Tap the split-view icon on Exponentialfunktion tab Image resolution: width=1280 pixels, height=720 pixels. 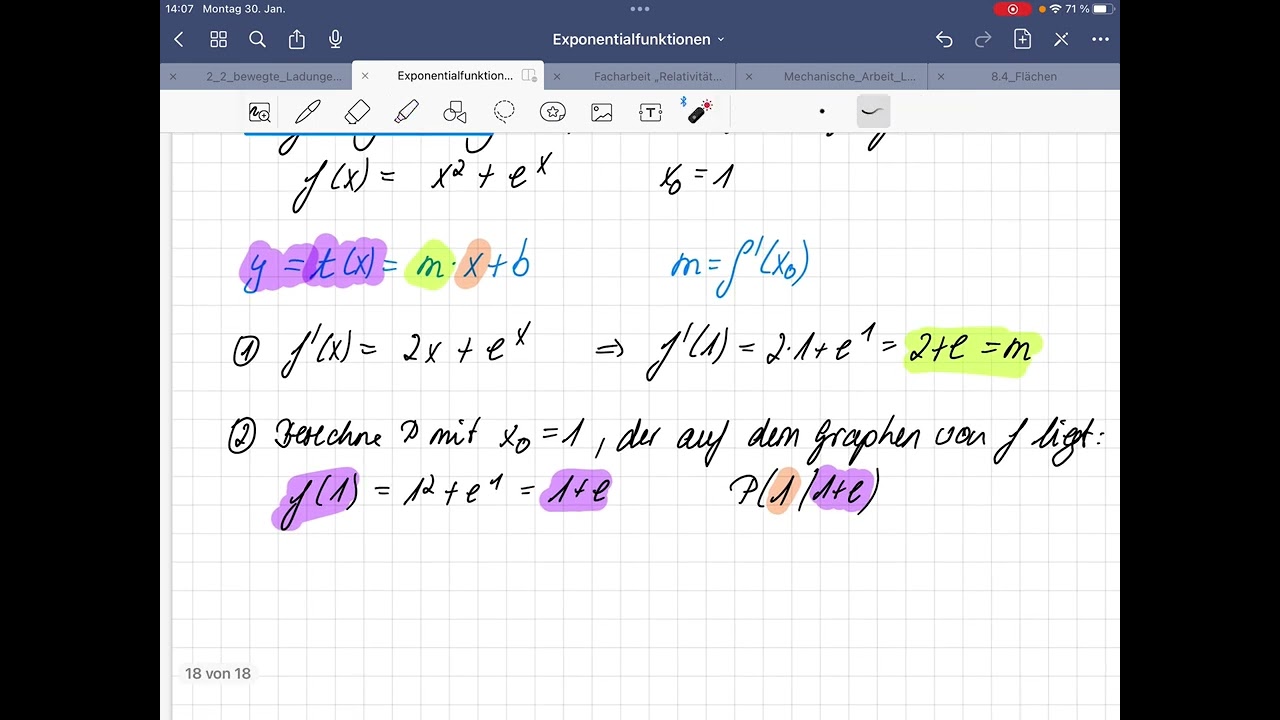[x=529, y=76]
